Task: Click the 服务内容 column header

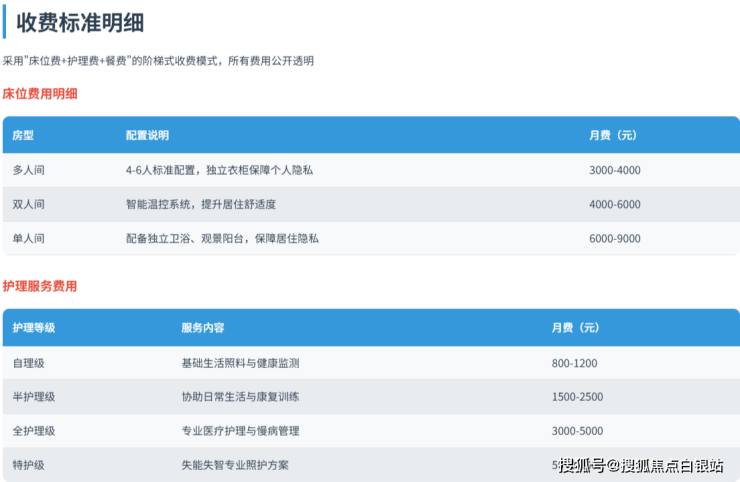Action: tap(202, 328)
